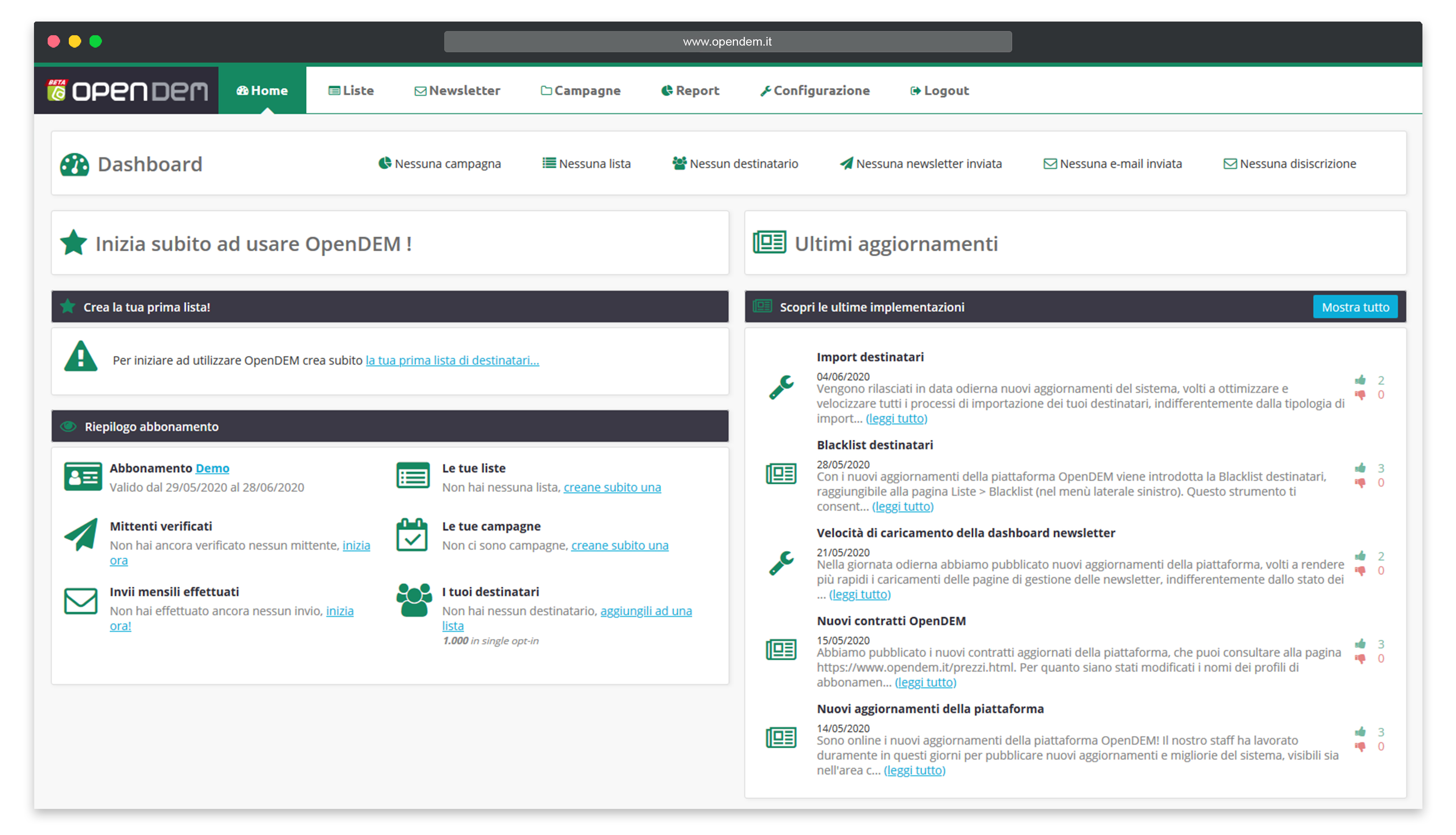
Task: Open leggi tutto for Velocità di caricamento
Action: coord(859,595)
